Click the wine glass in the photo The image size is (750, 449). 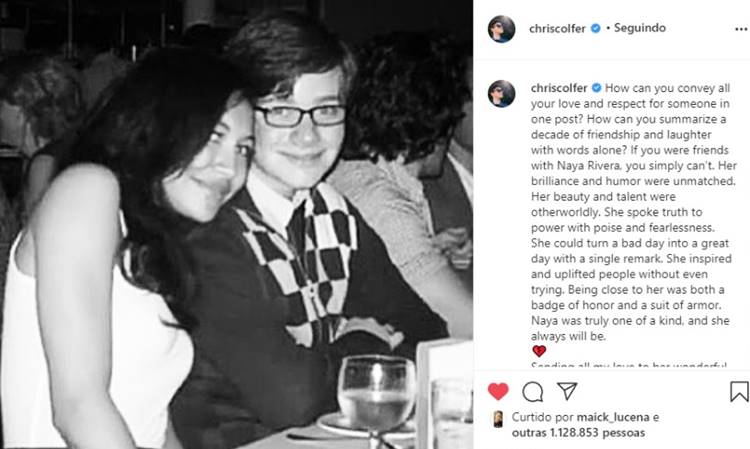[376, 399]
